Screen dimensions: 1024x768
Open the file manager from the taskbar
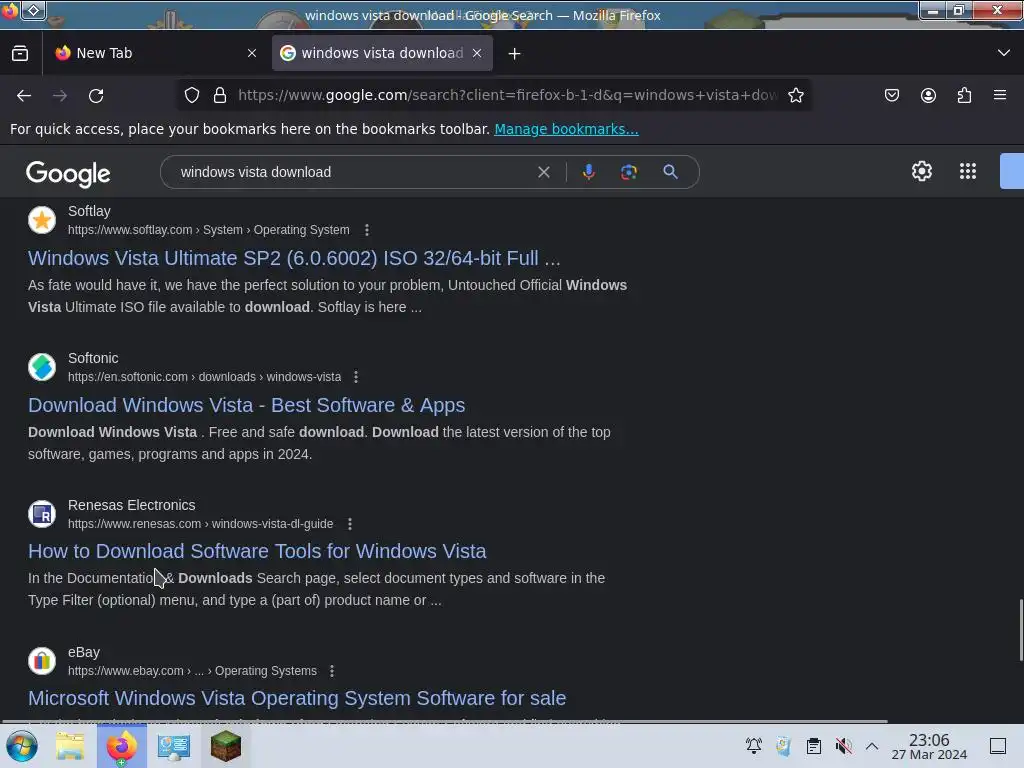coord(70,746)
